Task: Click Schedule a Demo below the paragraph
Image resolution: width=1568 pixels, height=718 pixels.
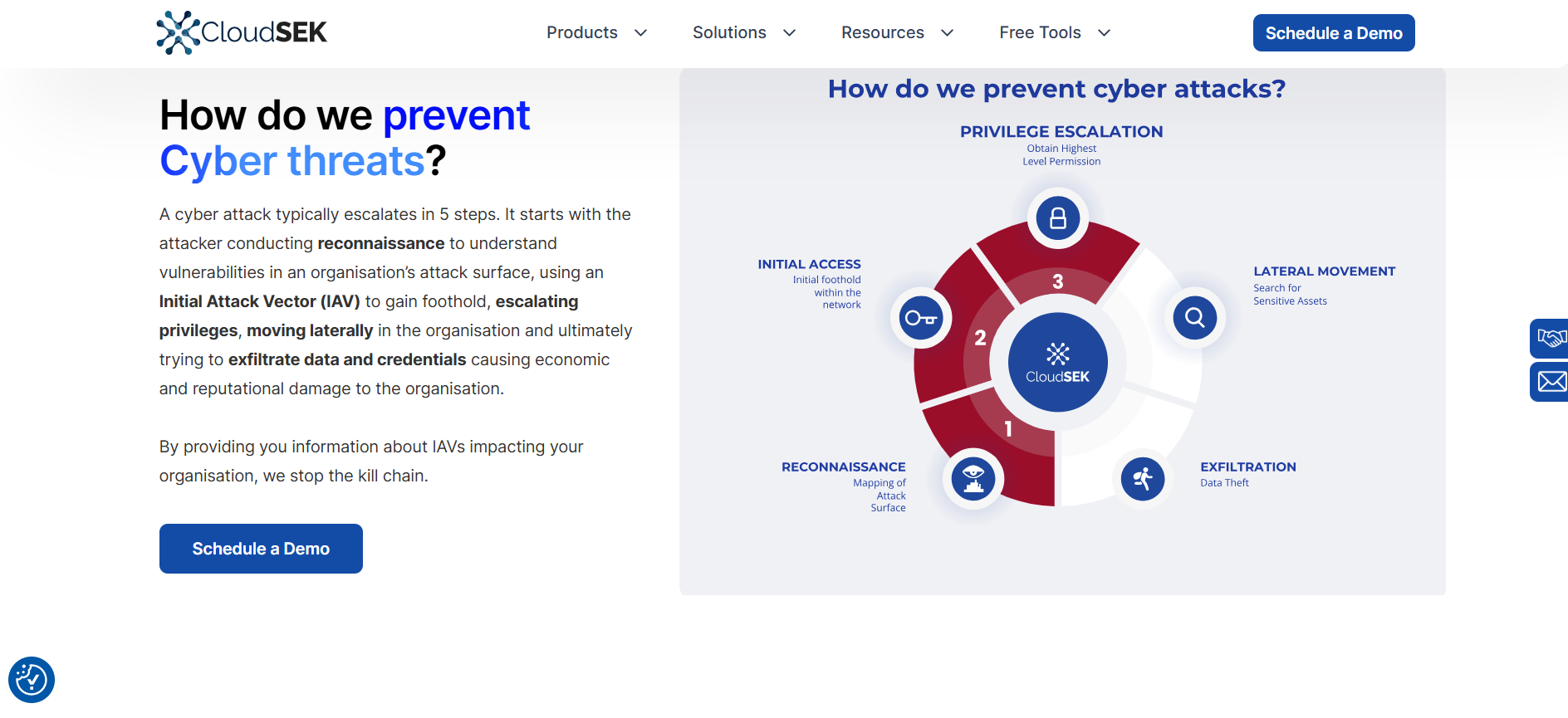Action: [x=261, y=549]
